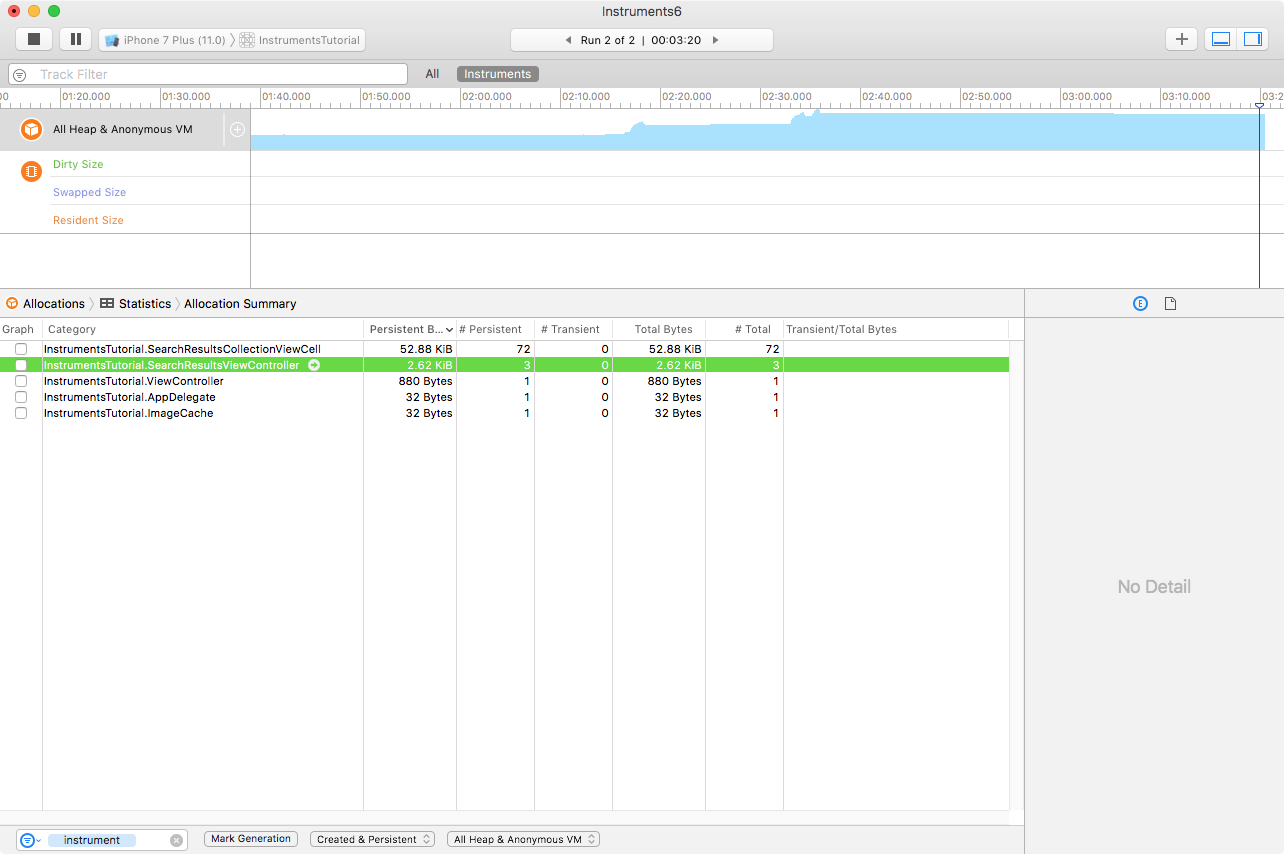1284x854 pixels.
Task: Check graph box for ImageCache
Action: coord(21,413)
